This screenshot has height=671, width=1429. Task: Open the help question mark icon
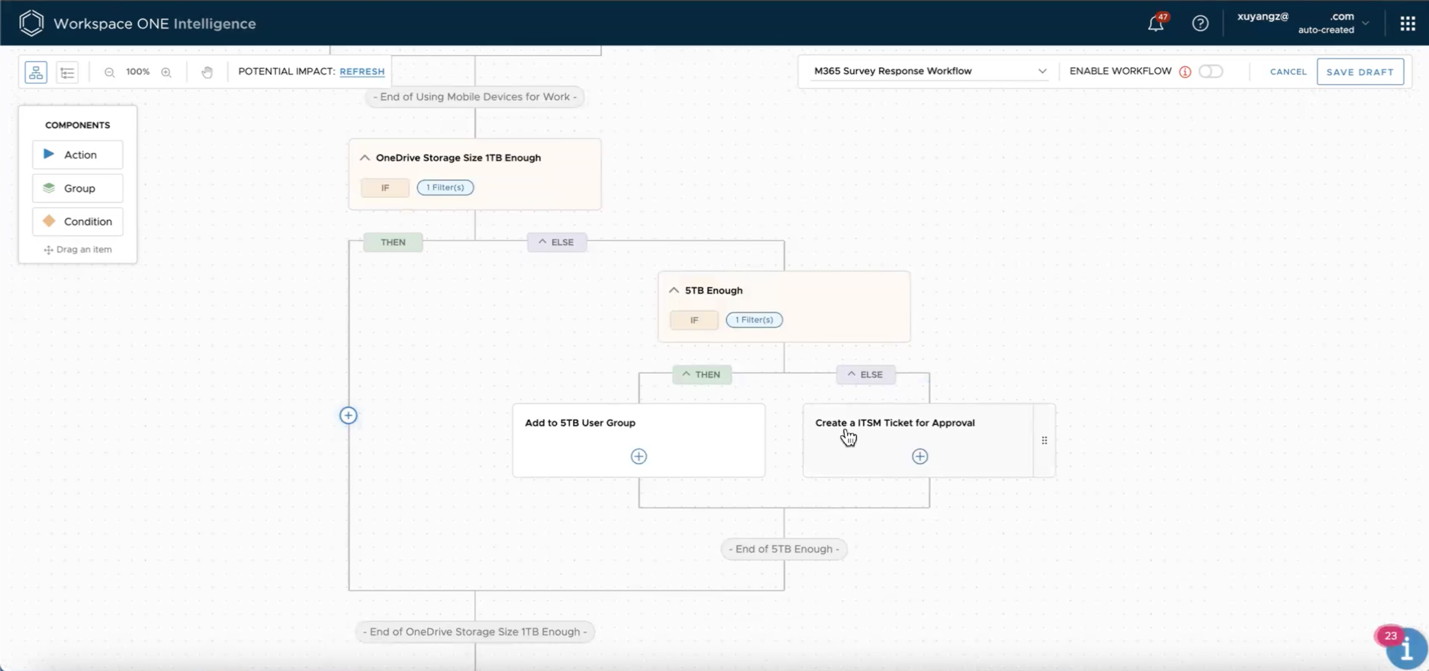(x=1200, y=23)
